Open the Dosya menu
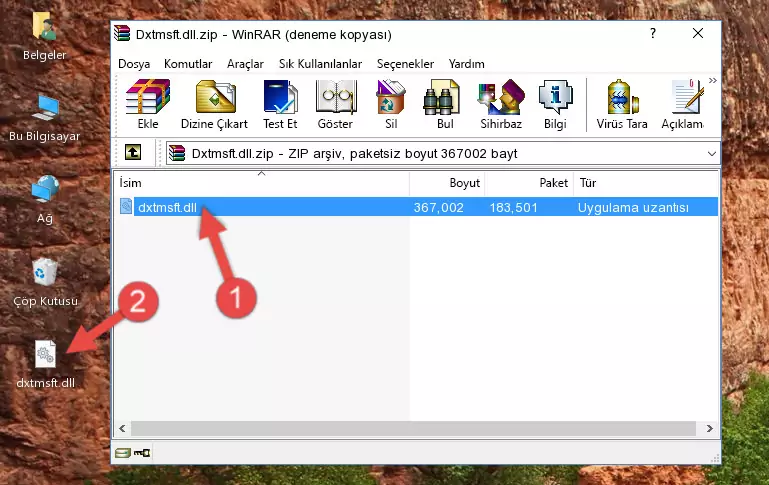The image size is (769, 485). 134,64
